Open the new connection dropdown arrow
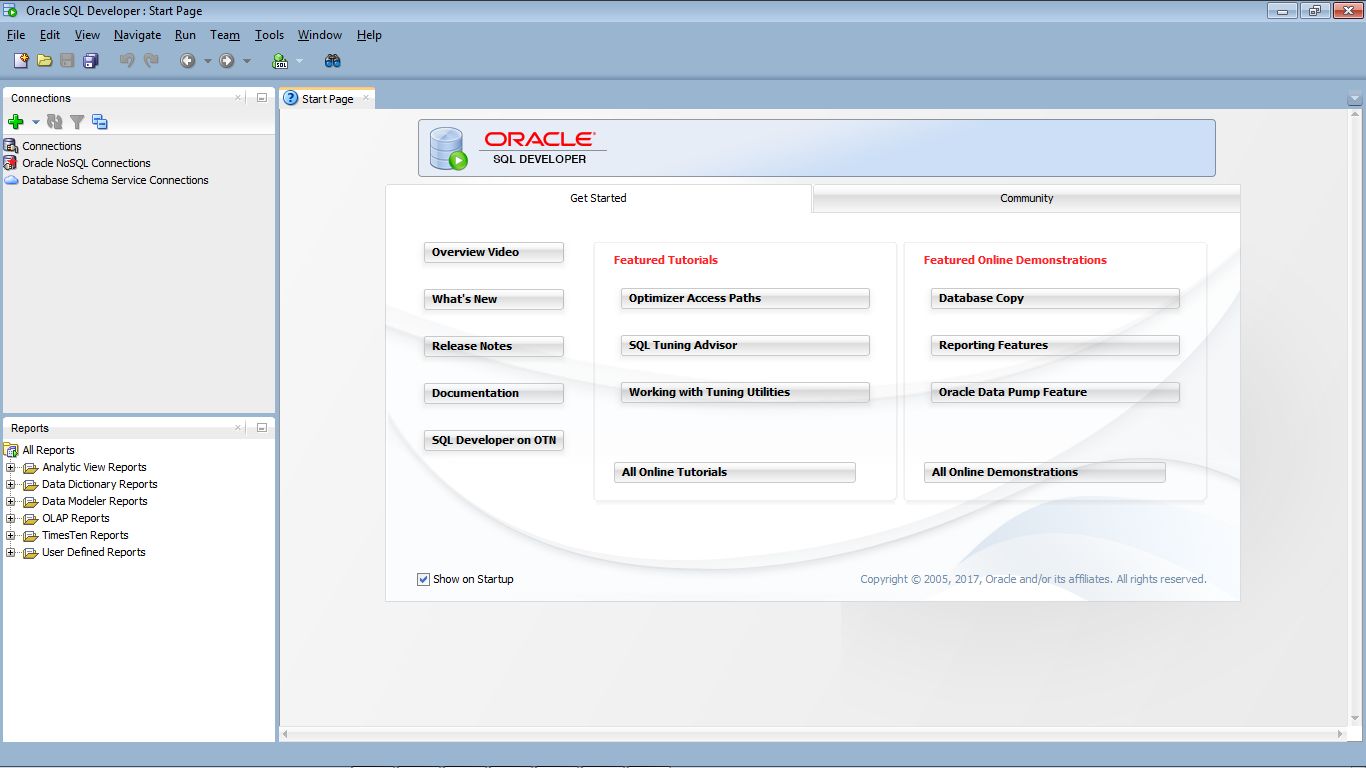Viewport: 1366px width, 768px height. tap(35, 121)
